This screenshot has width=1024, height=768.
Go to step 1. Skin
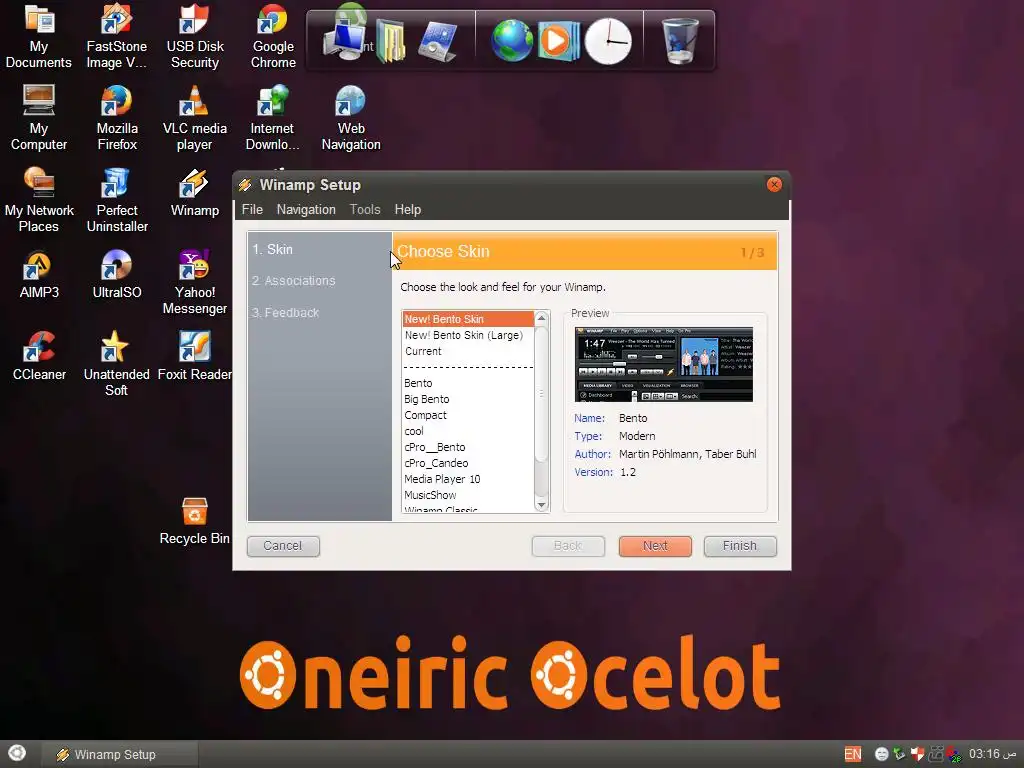(x=272, y=249)
